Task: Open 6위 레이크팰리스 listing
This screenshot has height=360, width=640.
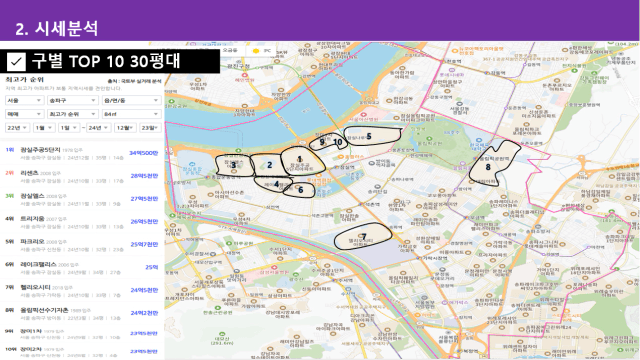Action: click(82, 267)
